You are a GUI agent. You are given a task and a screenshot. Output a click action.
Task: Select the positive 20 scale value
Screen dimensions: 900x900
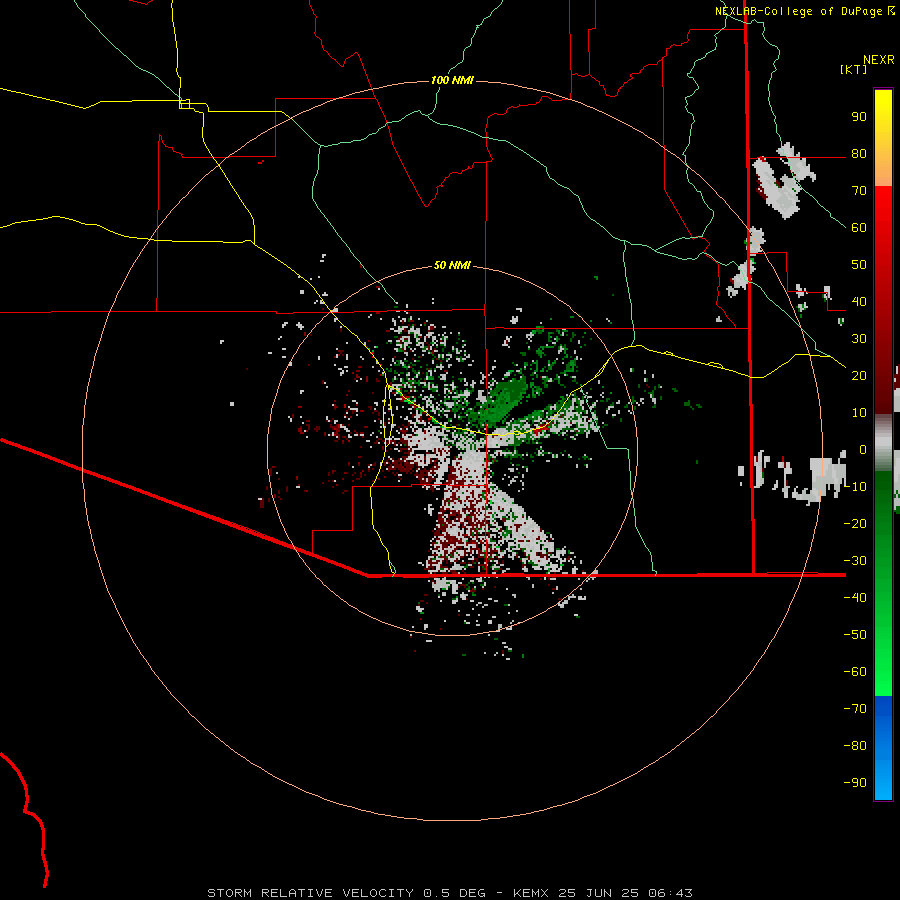coord(859,375)
